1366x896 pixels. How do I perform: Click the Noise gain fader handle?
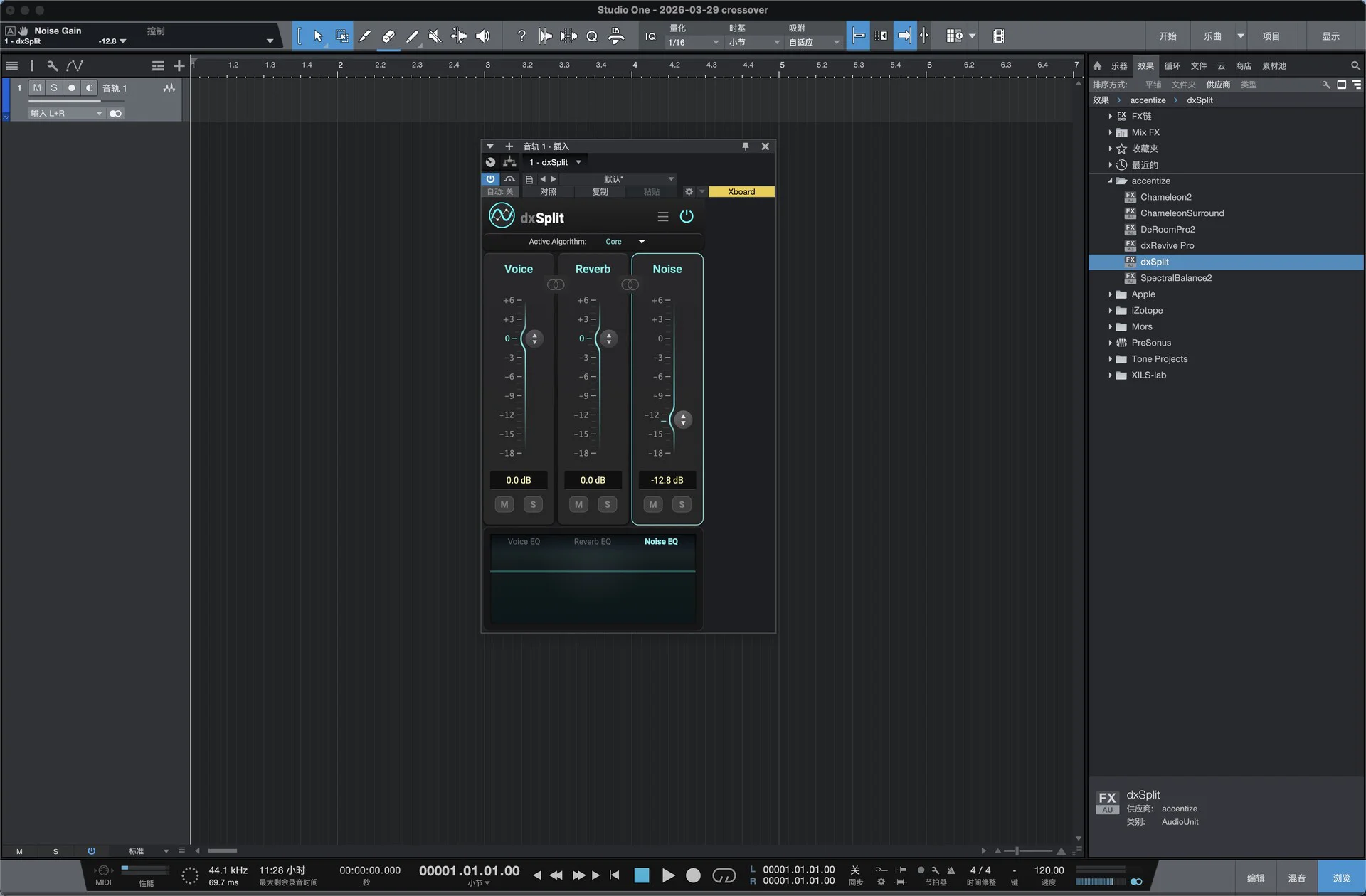click(x=683, y=420)
